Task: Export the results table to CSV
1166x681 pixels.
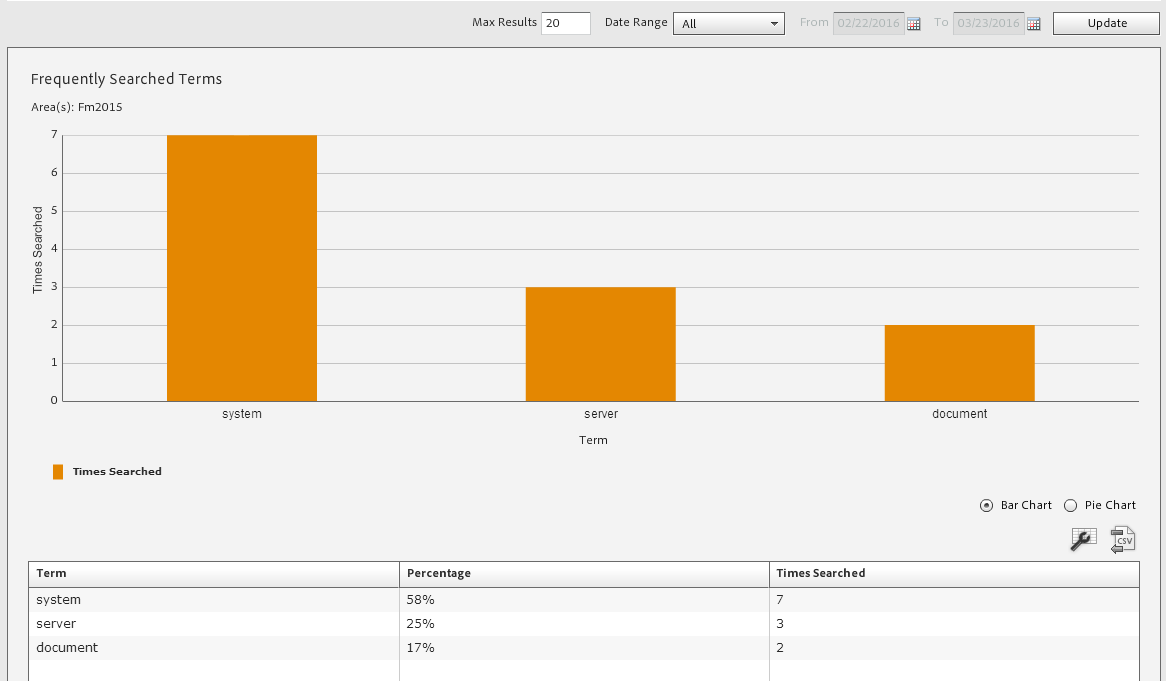Action: click(x=1123, y=539)
